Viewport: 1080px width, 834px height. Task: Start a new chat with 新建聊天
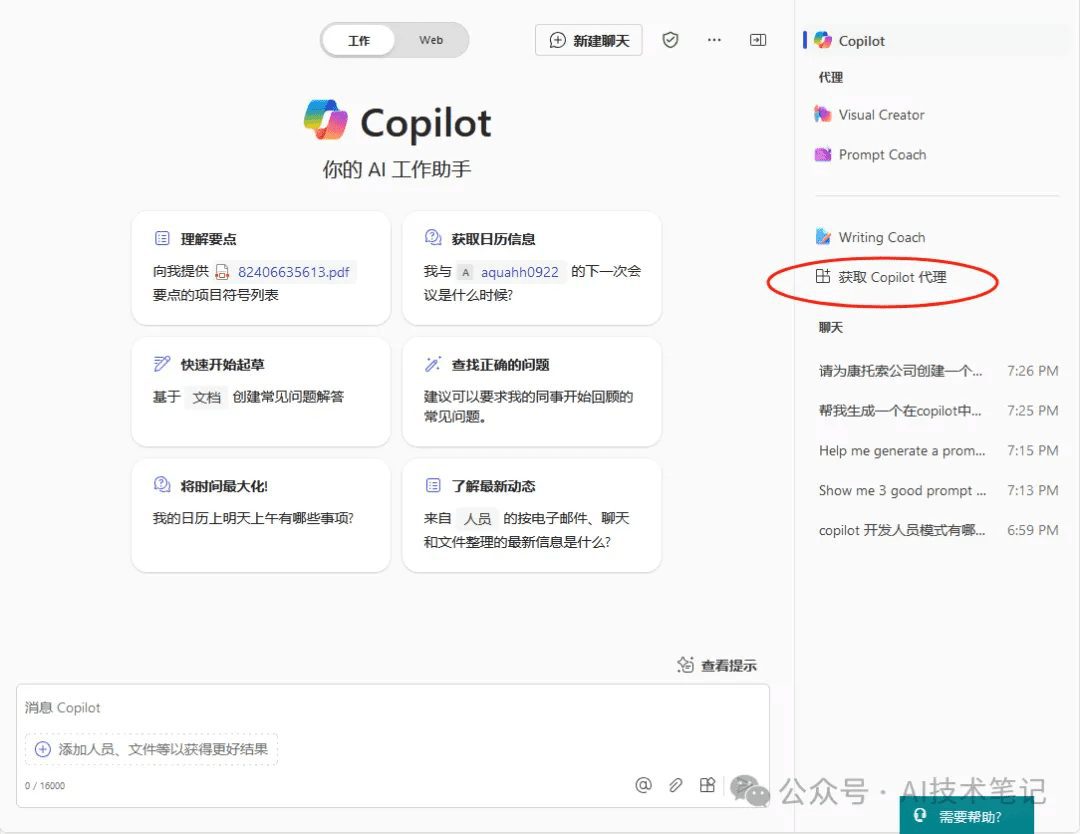589,41
